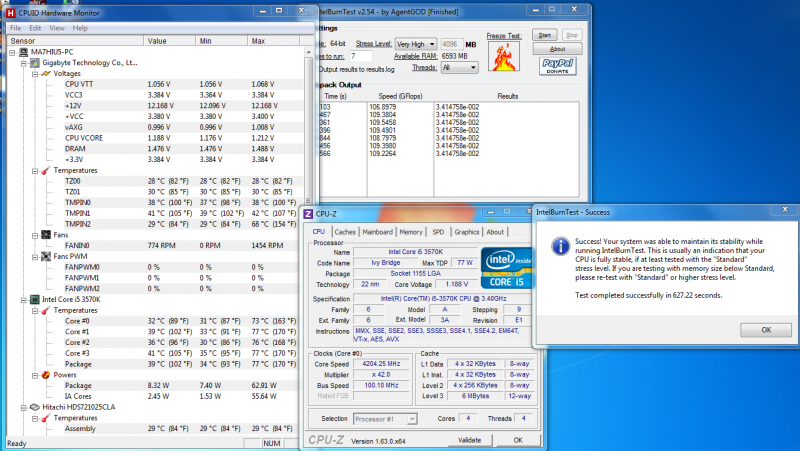Switch to the About tab in CPU-Z
Screen dimensions: 800x451
pyautogui.click(x=495, y=232)
